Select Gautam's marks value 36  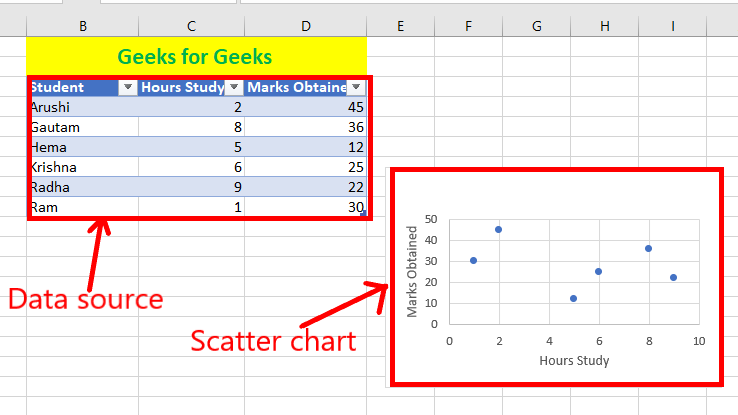pos(305,127)
